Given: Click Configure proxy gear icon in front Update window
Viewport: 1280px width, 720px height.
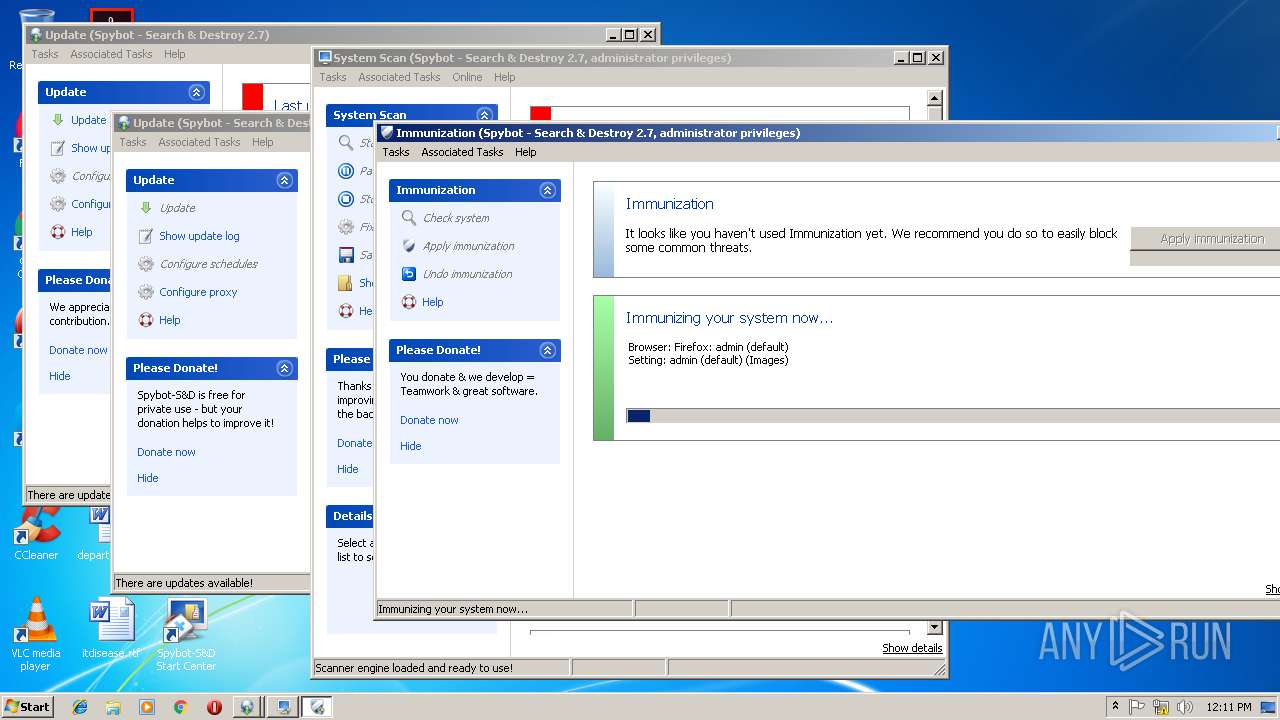Looking at the screenshot, I should (146, 292).
